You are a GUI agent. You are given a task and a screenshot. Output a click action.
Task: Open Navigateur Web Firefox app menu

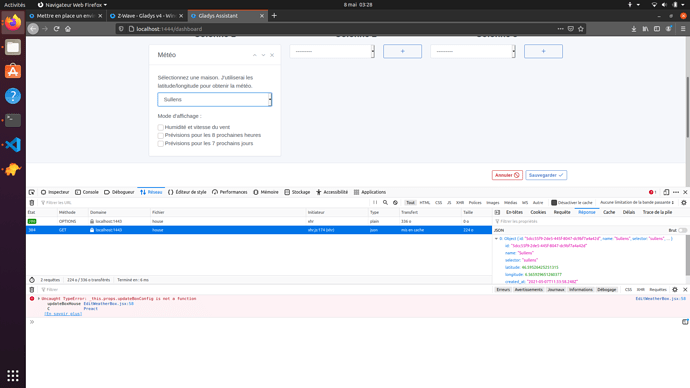72,5
